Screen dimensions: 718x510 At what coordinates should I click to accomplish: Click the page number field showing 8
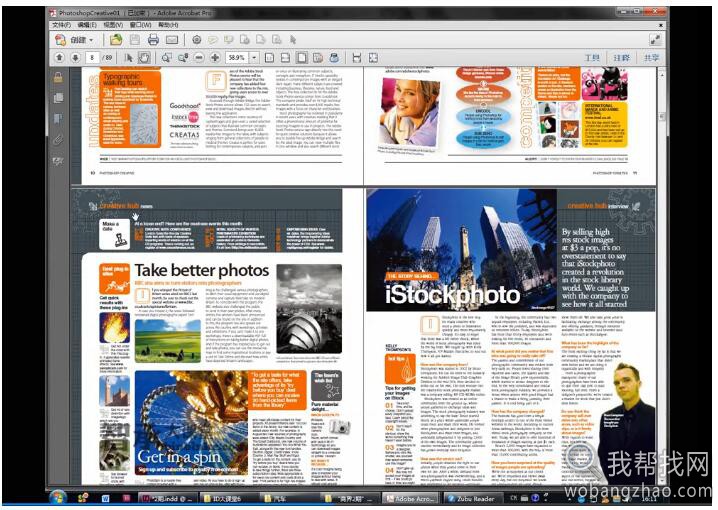click(92, 58)
